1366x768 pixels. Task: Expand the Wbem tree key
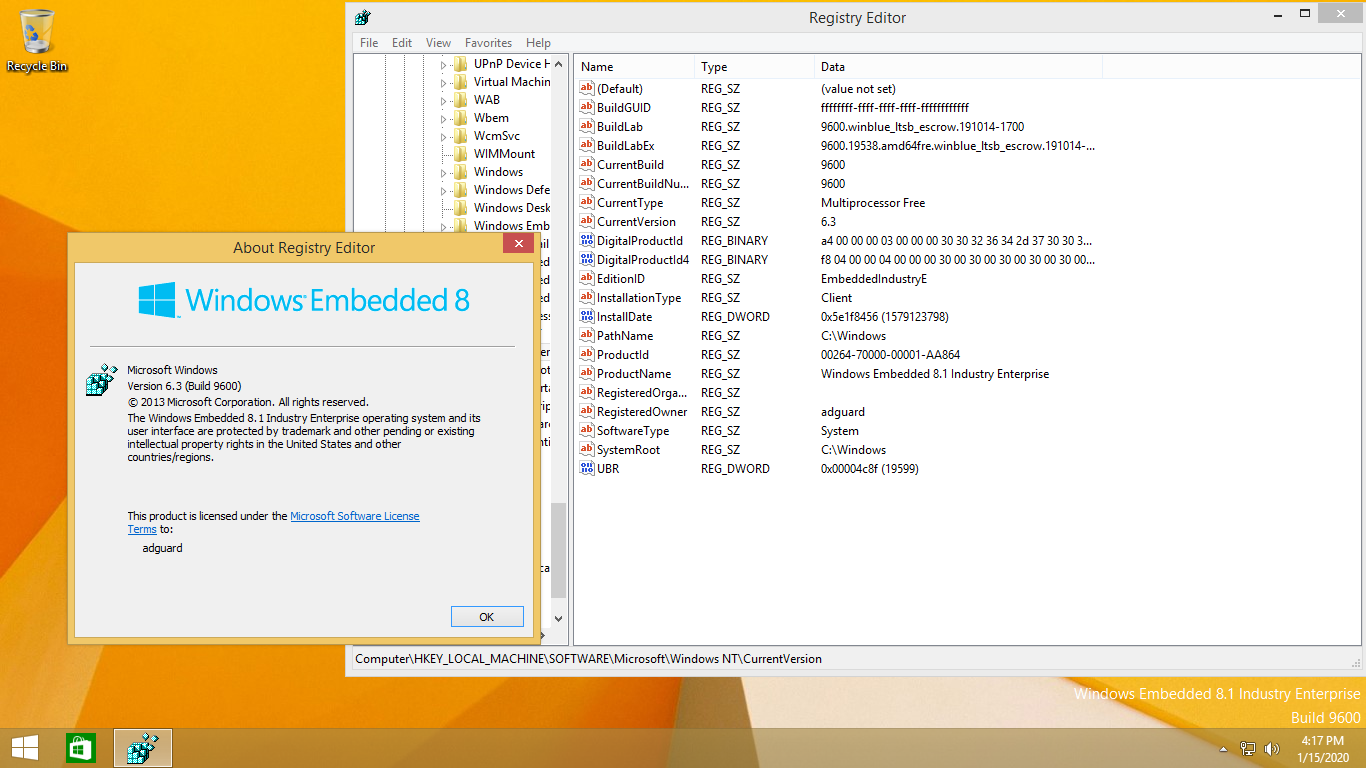444,118
